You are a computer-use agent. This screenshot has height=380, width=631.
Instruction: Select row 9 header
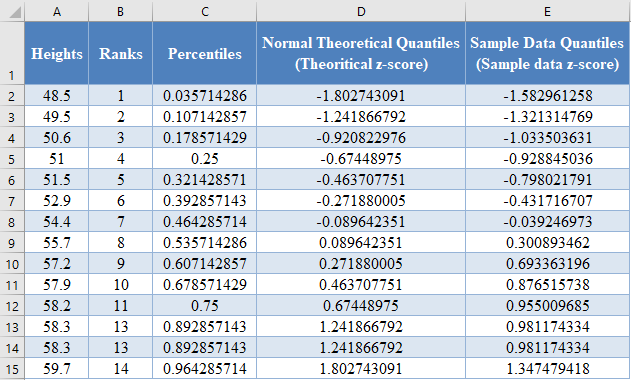[x=12, y=243]
